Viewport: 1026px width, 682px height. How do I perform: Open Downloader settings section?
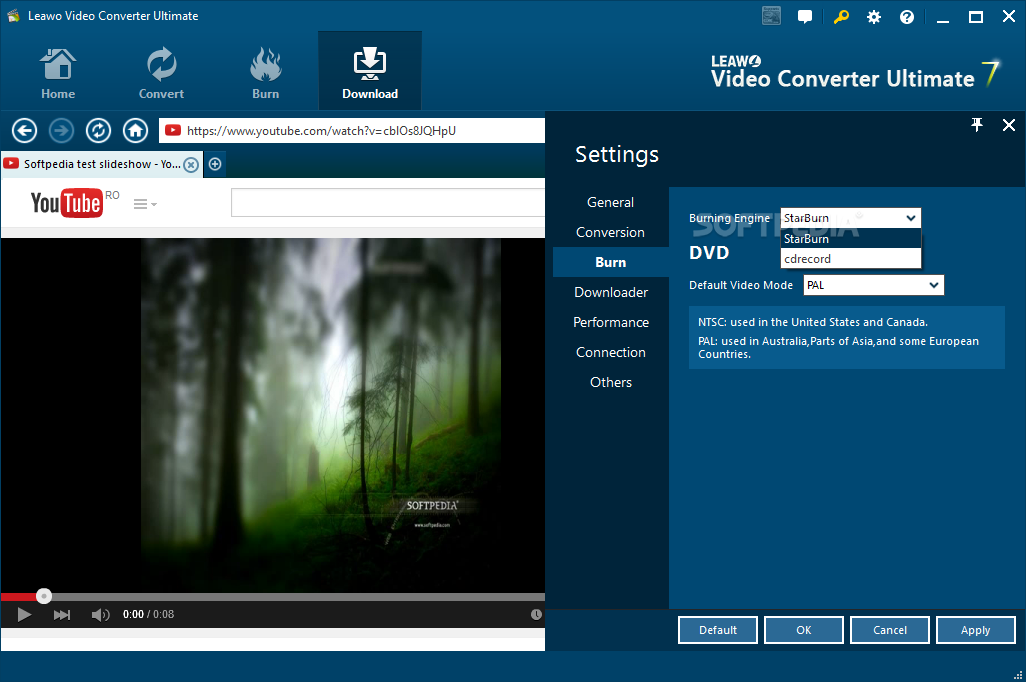tap(610, 292)
